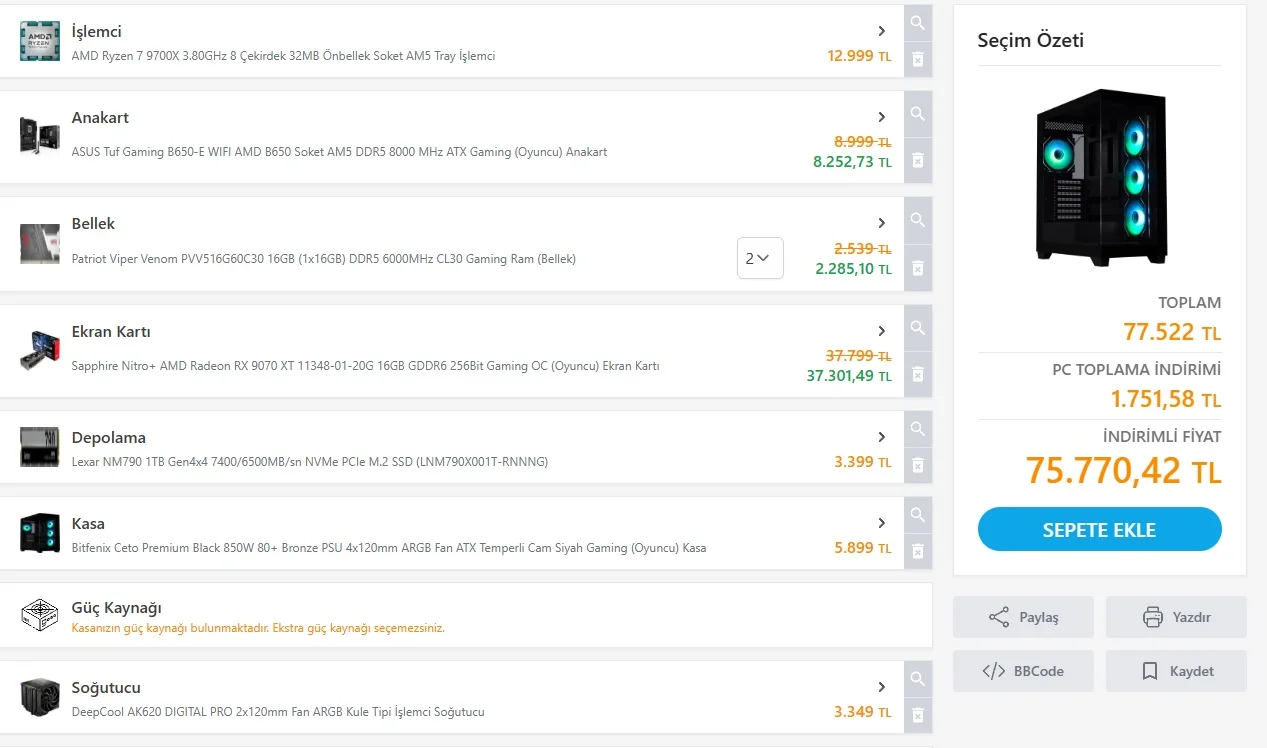Expand the İşlemci row chevron
The width and height of the screenshot is (1267, 748).
tap(881, 31)
